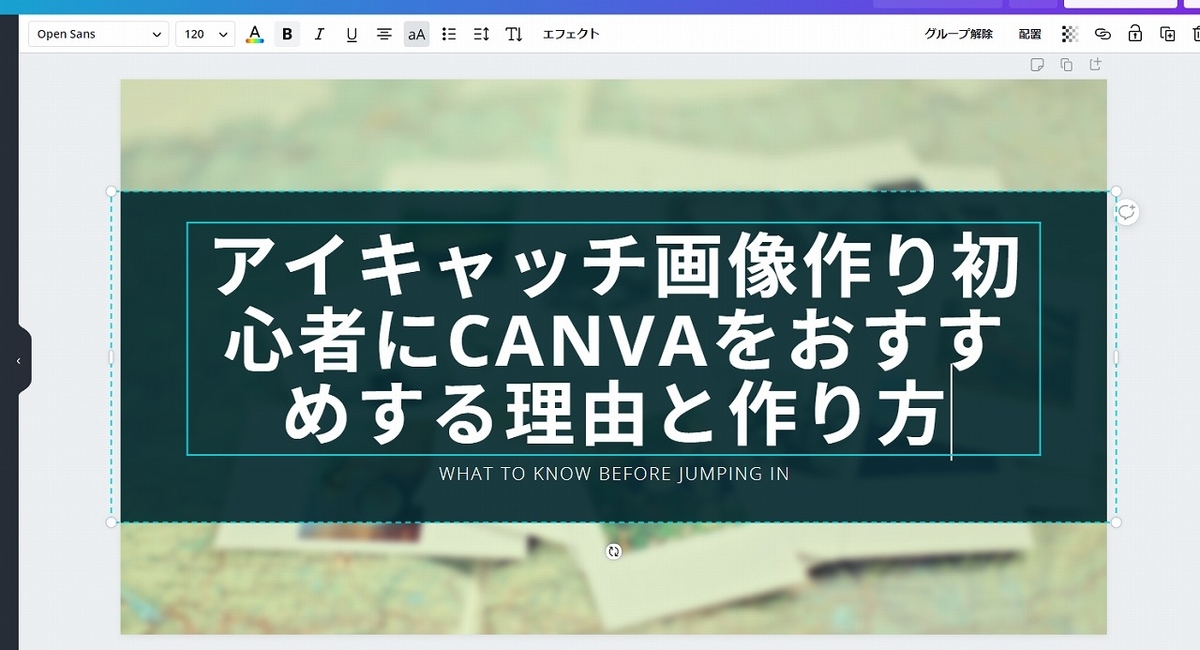Toggle italic formatting

coord(319,34)
